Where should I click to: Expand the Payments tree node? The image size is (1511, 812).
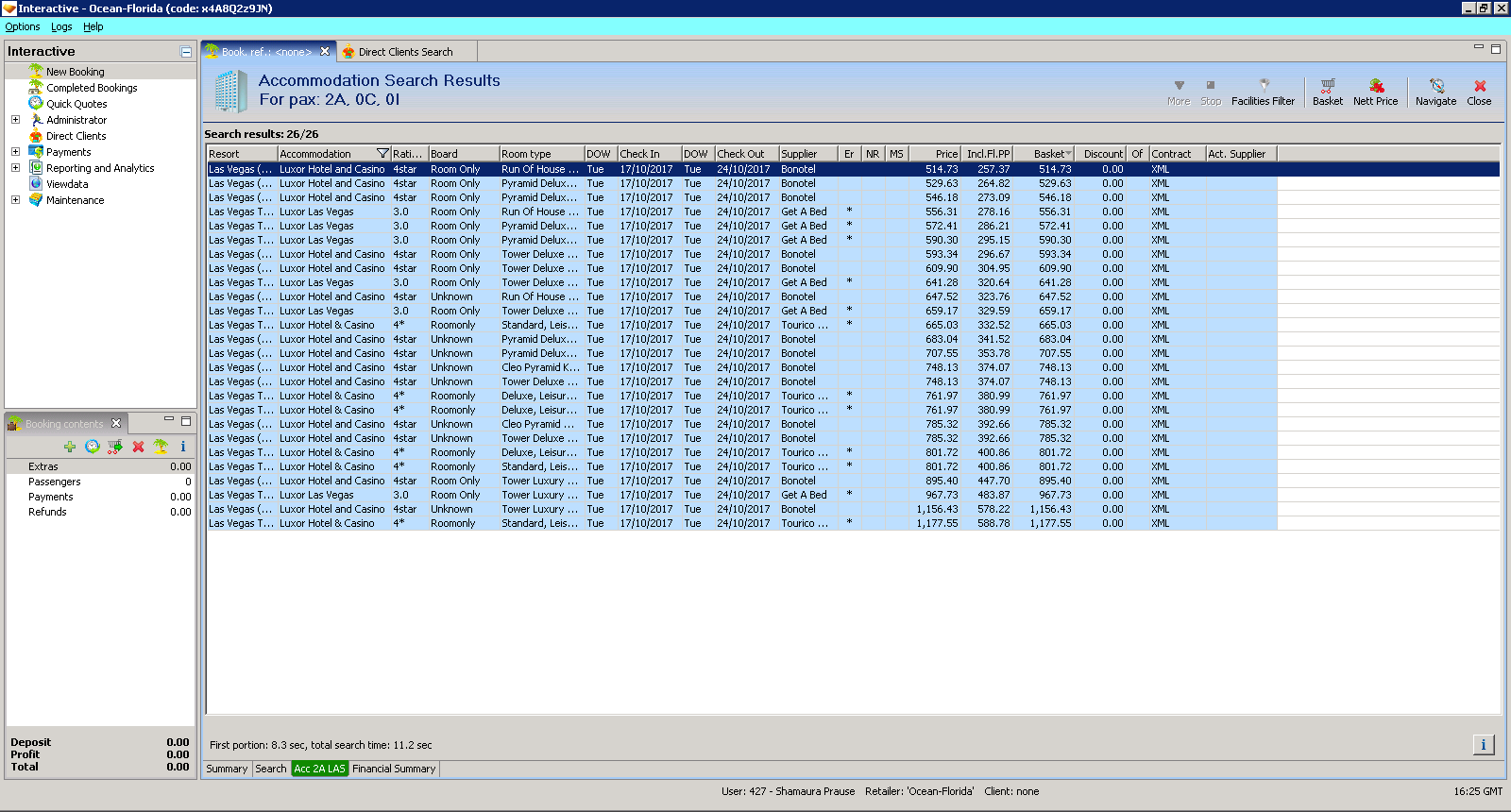(15, 152)
